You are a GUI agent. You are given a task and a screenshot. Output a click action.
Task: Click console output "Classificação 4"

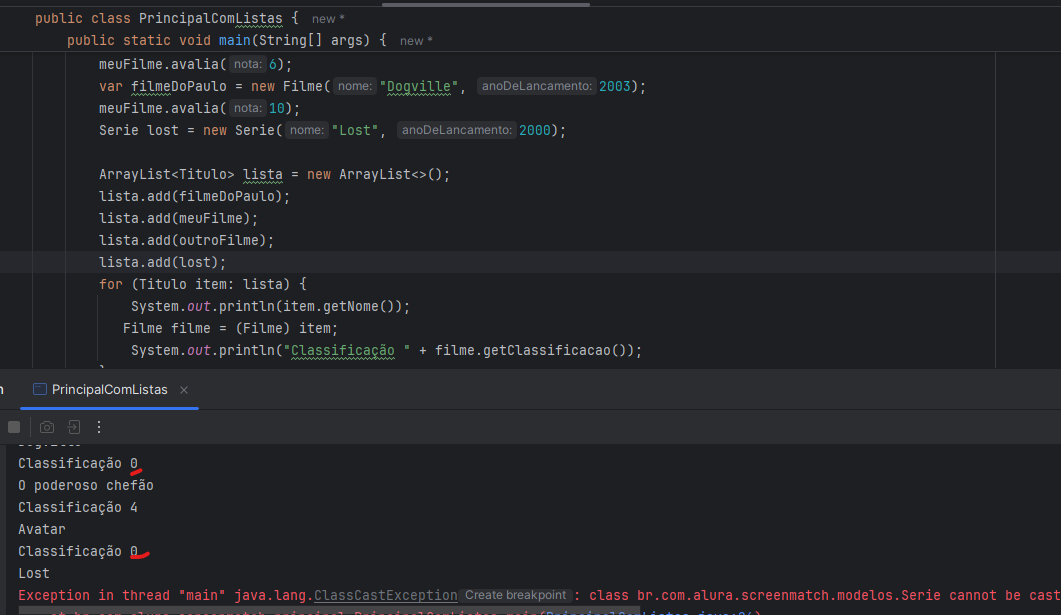point(78,507)
